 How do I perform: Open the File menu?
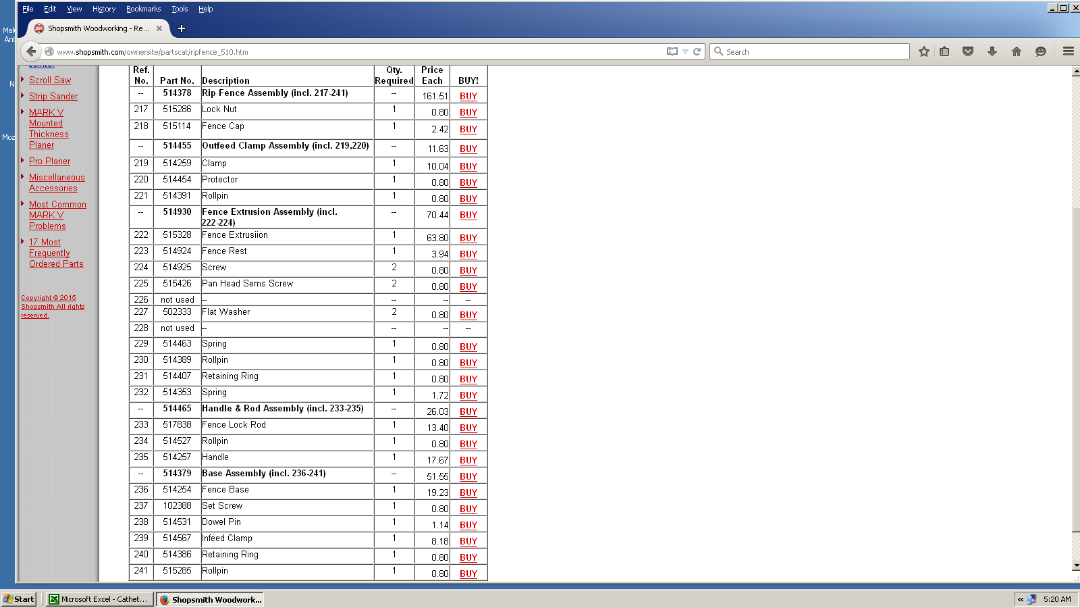(x=28, y=9)
